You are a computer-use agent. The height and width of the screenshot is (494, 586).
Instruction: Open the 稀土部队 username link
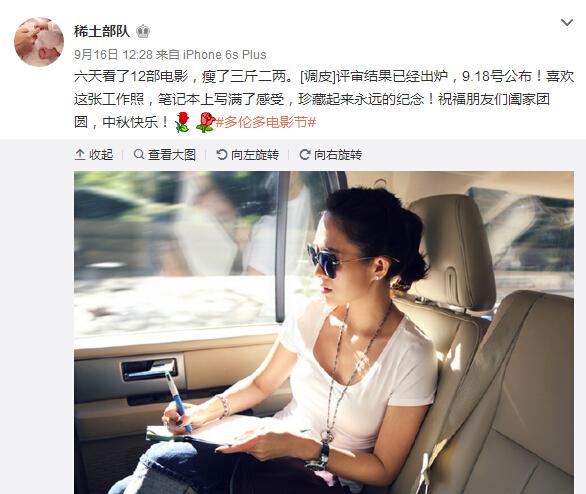102,31
